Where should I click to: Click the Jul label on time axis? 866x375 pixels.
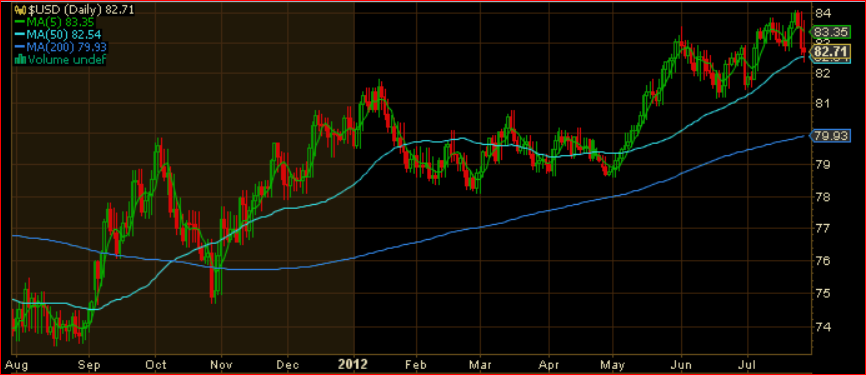click(x=748, y=364)
